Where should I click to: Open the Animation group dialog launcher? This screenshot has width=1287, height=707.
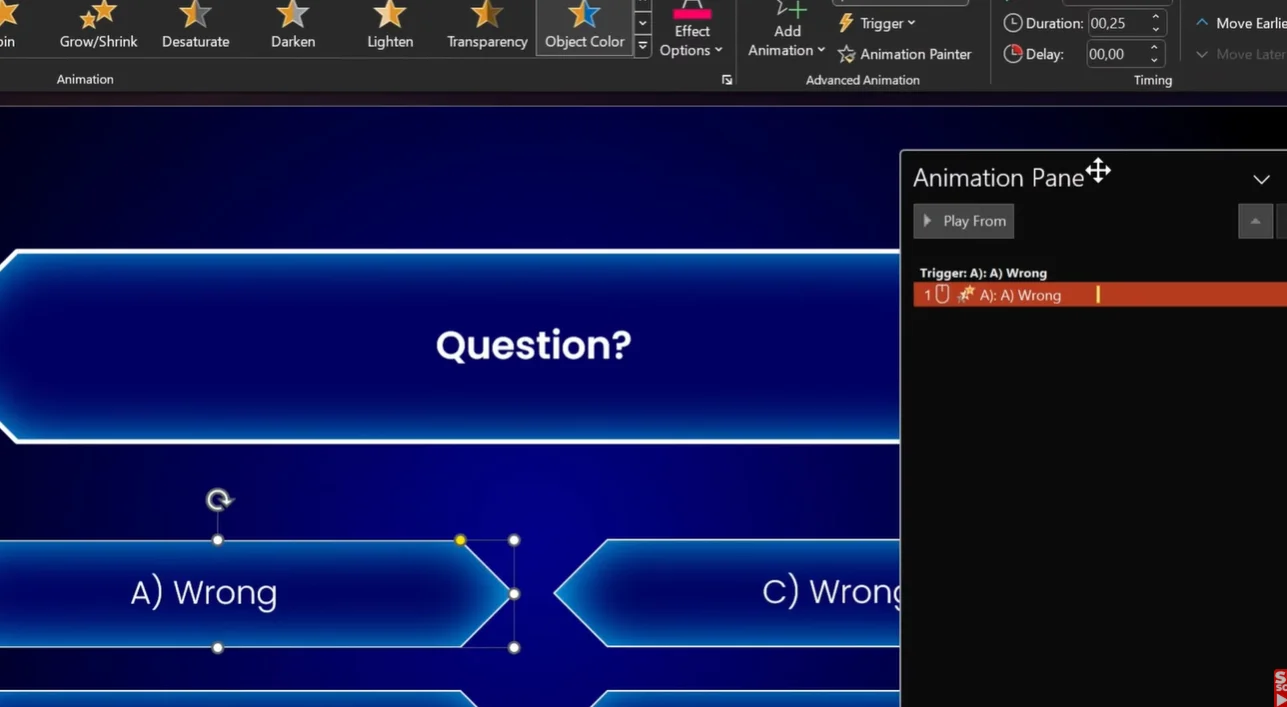pyautogui.click(x=727, y=80)
